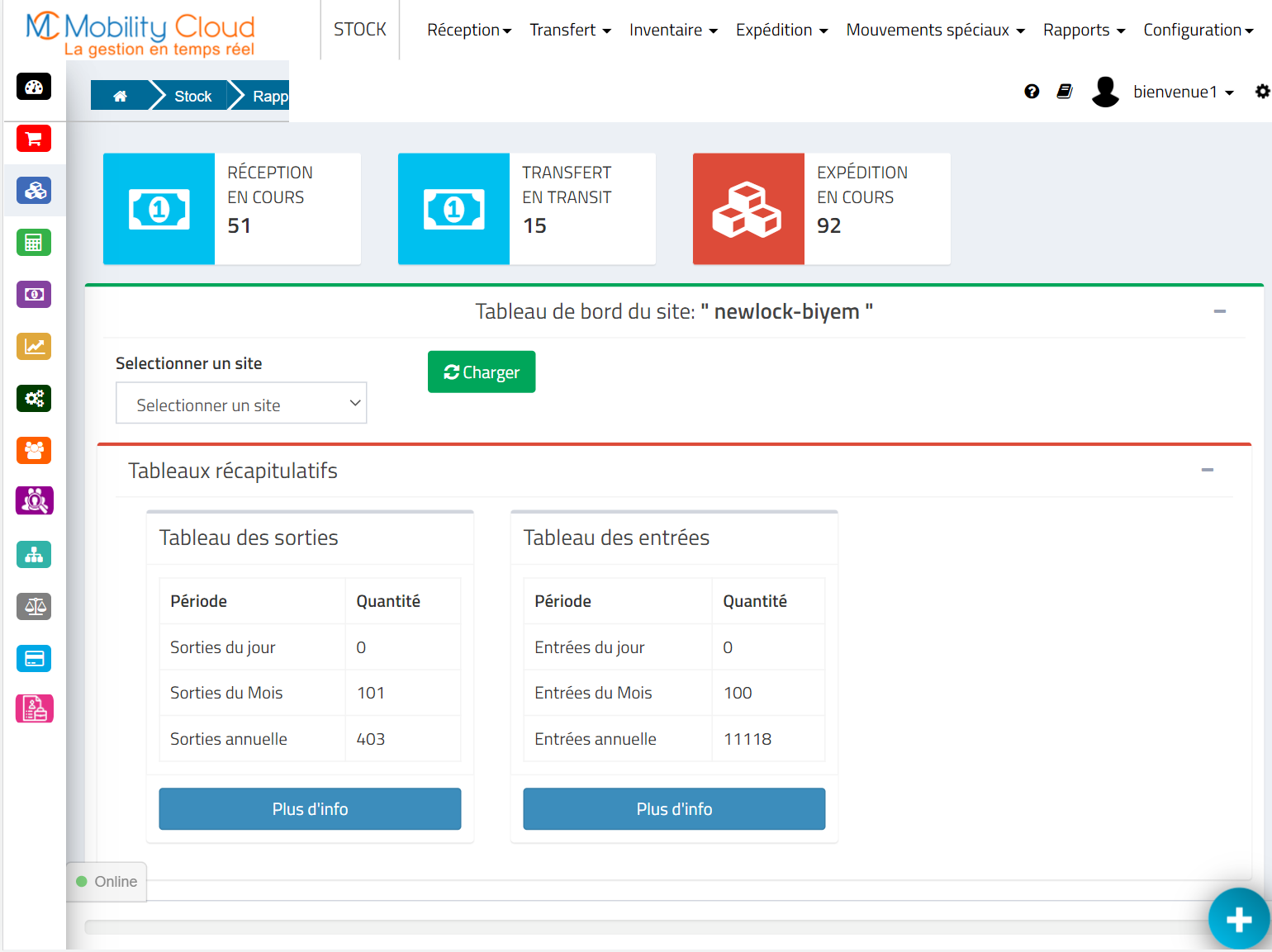This screenshot has height=952, width=1272.
Task: Expand the bienvenue1 user menu
Action: pos(1182,92)
